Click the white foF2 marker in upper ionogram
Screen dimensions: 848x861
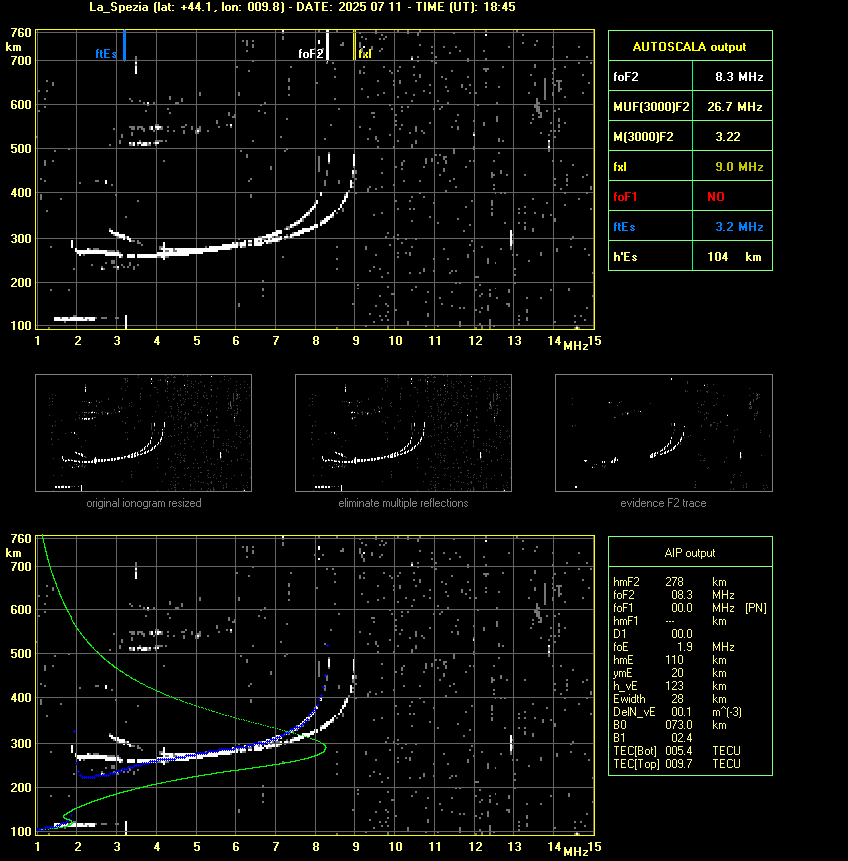327,45
